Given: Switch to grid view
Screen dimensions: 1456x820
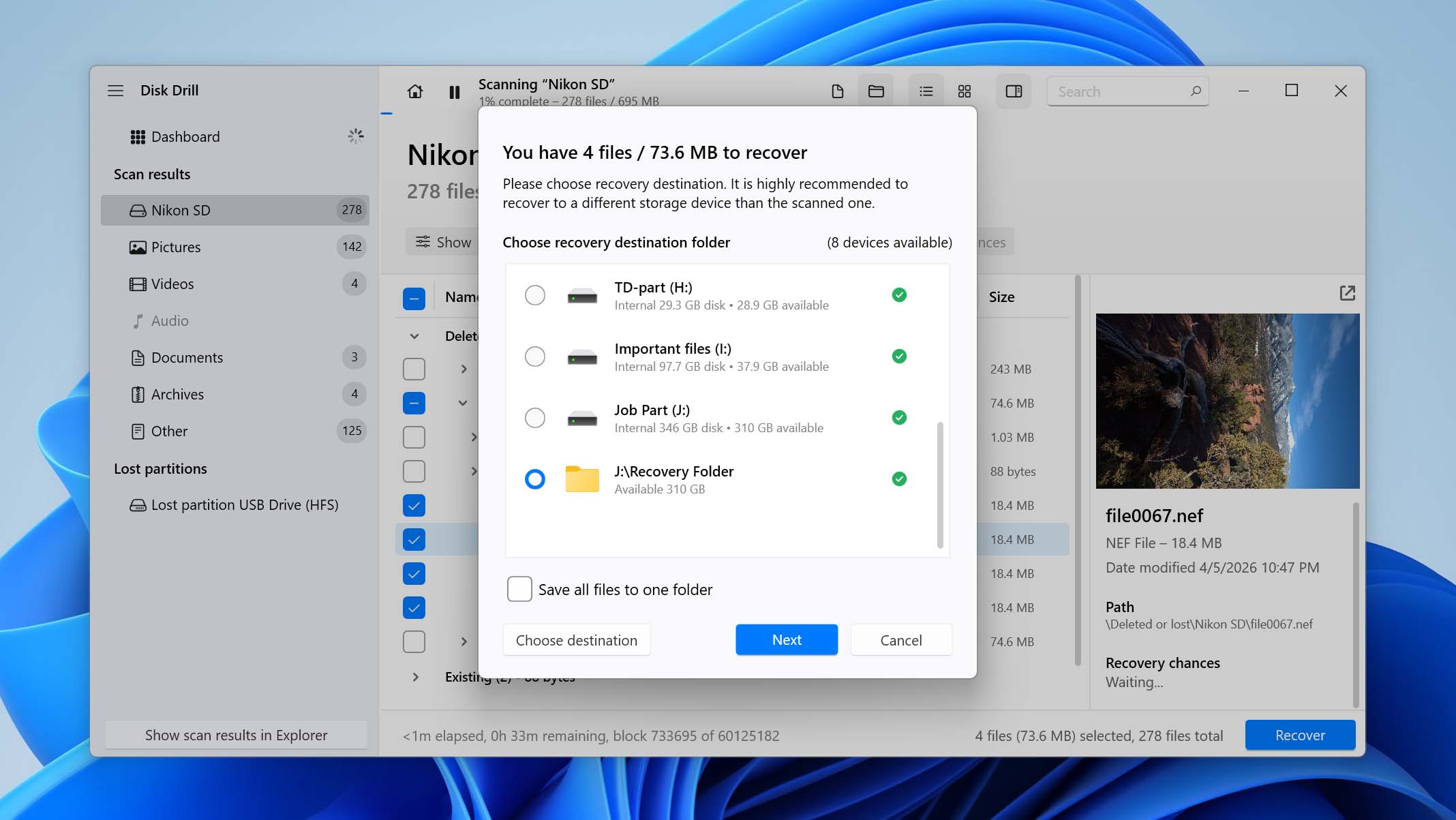Looking at the screenshot, I should pos(964,91).
